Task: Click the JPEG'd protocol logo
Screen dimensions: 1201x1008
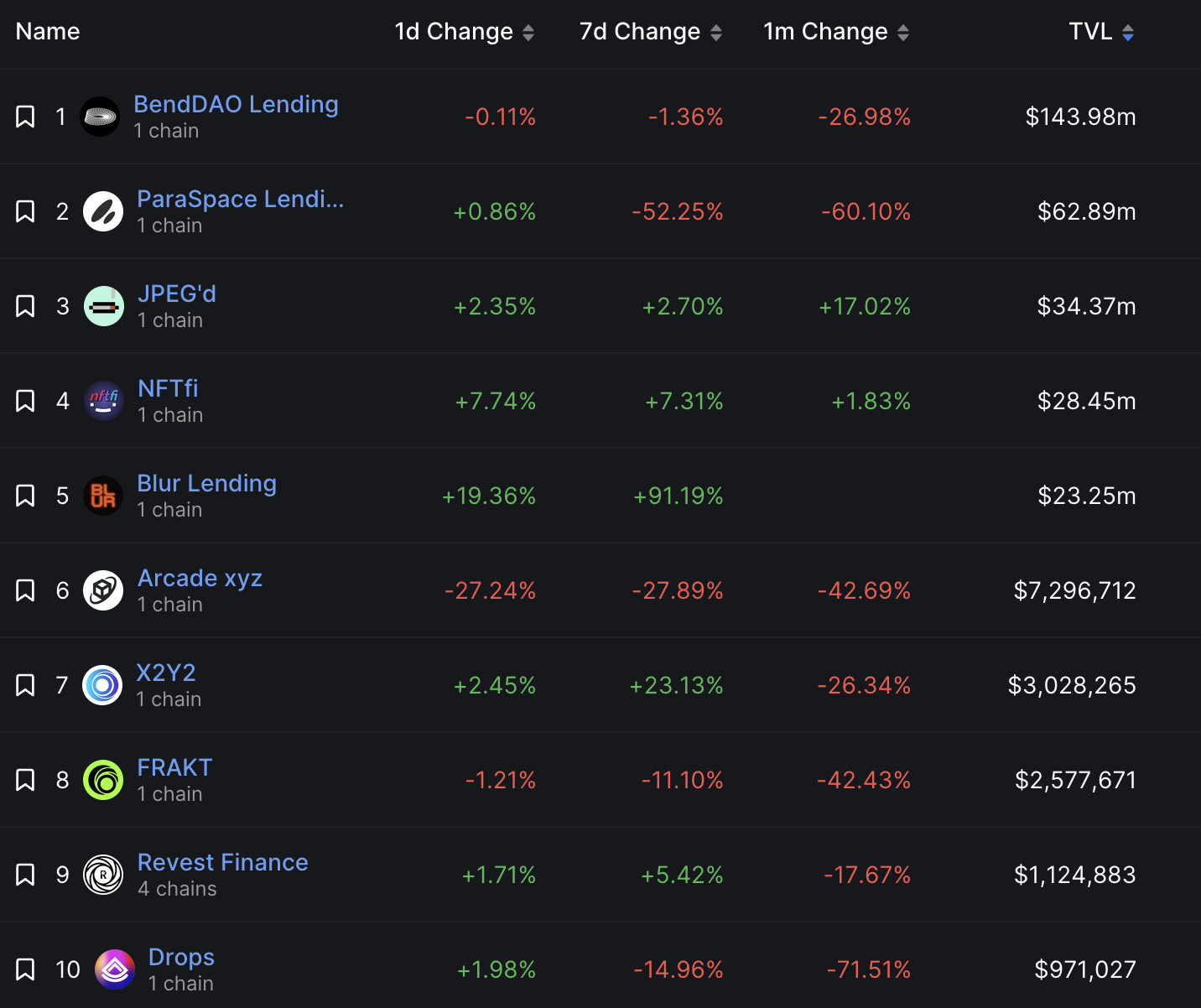Action: pos(104,306)
